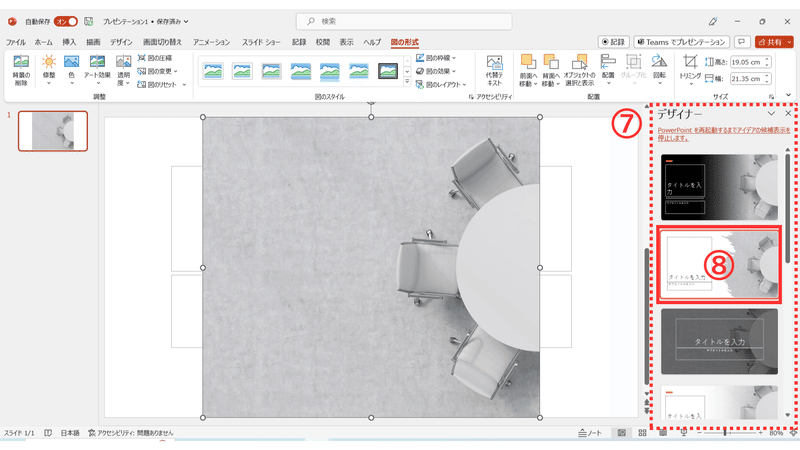This screenshot has width=800, height=450.
Task: Switch to the Home (ホーム) tab
Action: (43, 42)
